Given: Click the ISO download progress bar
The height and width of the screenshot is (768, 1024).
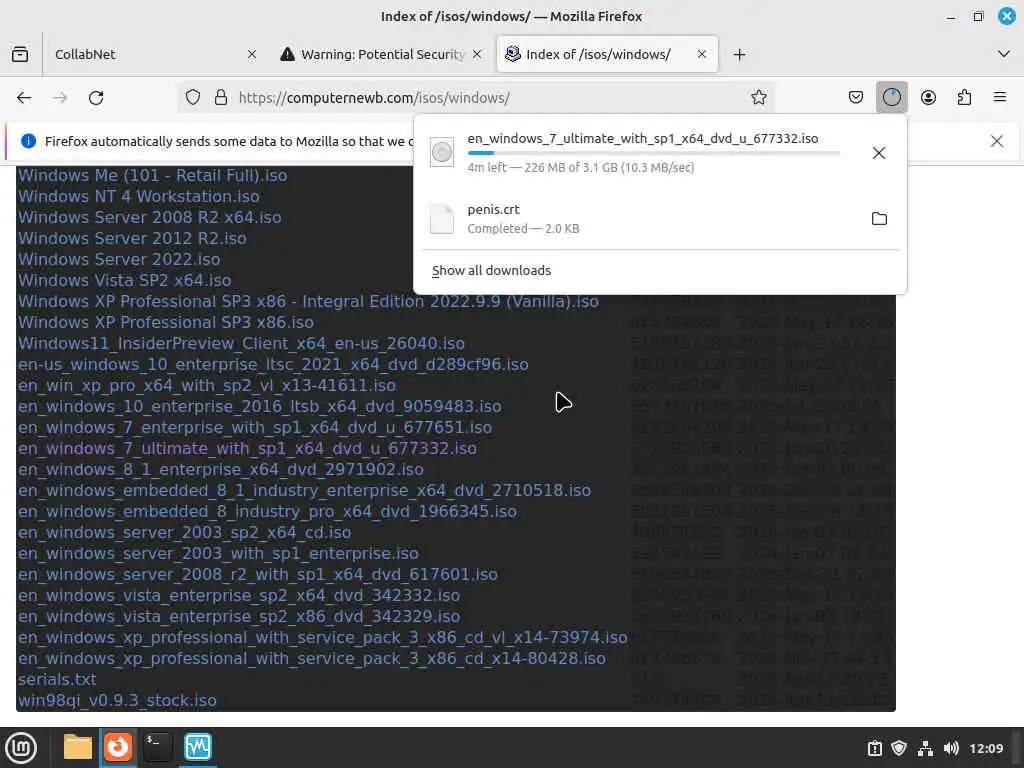Looking at the screenshot, I should pos(654,153).
